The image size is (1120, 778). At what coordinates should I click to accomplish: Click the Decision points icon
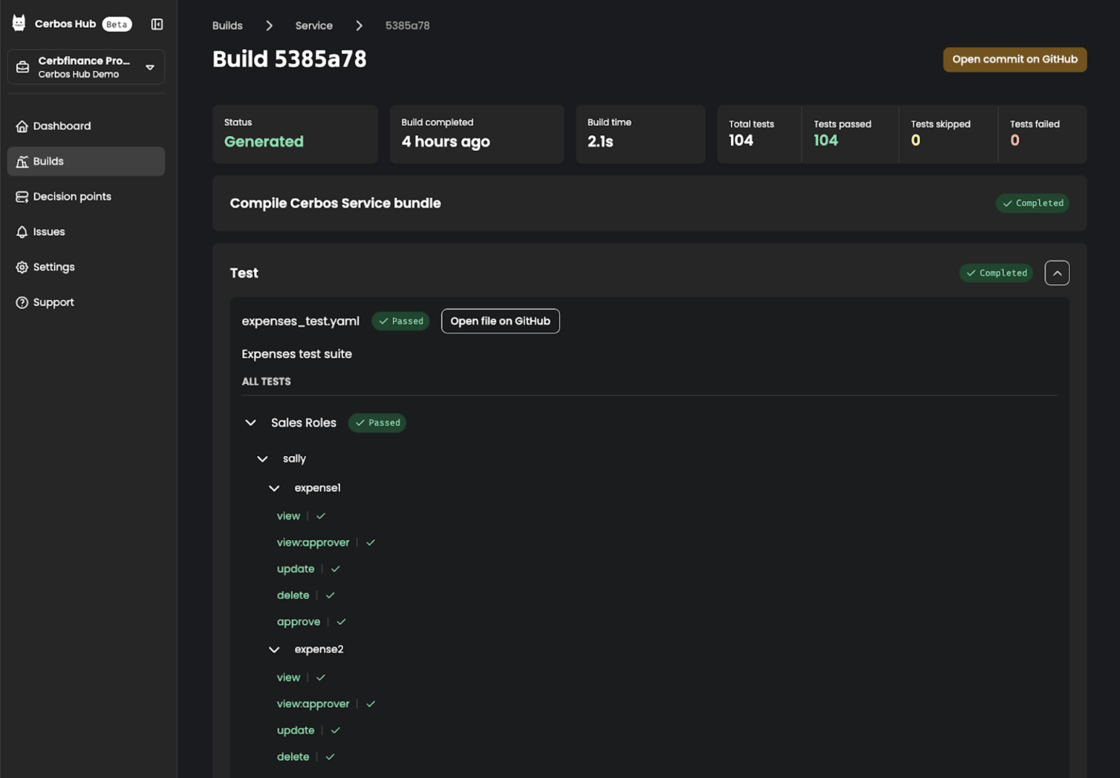coord(22,197)
